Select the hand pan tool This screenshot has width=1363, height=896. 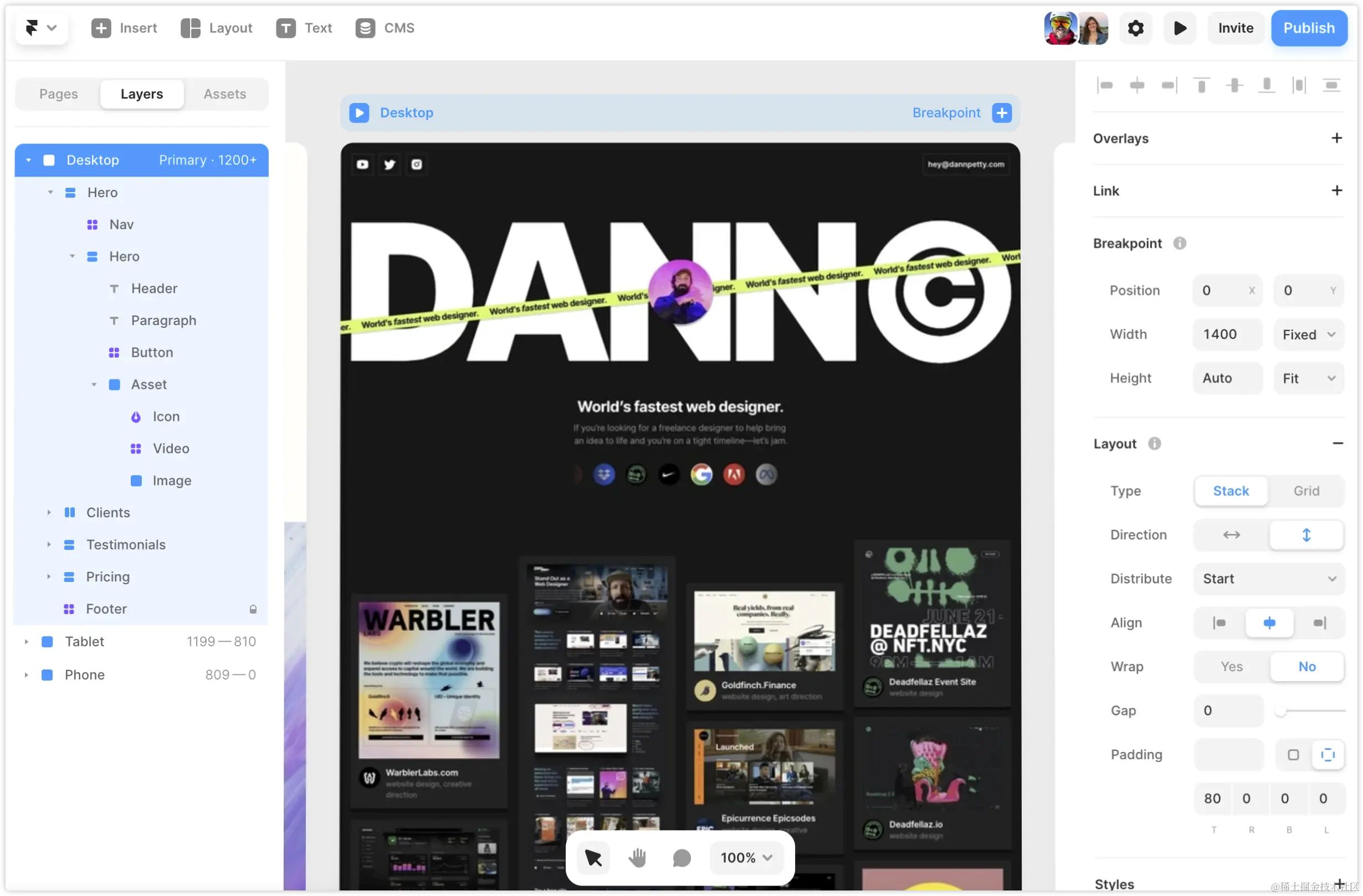point(637,858)
